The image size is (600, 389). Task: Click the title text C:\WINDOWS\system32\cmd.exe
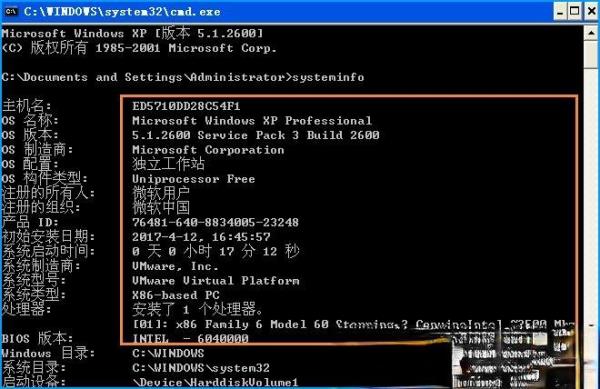tap(122, 12)
